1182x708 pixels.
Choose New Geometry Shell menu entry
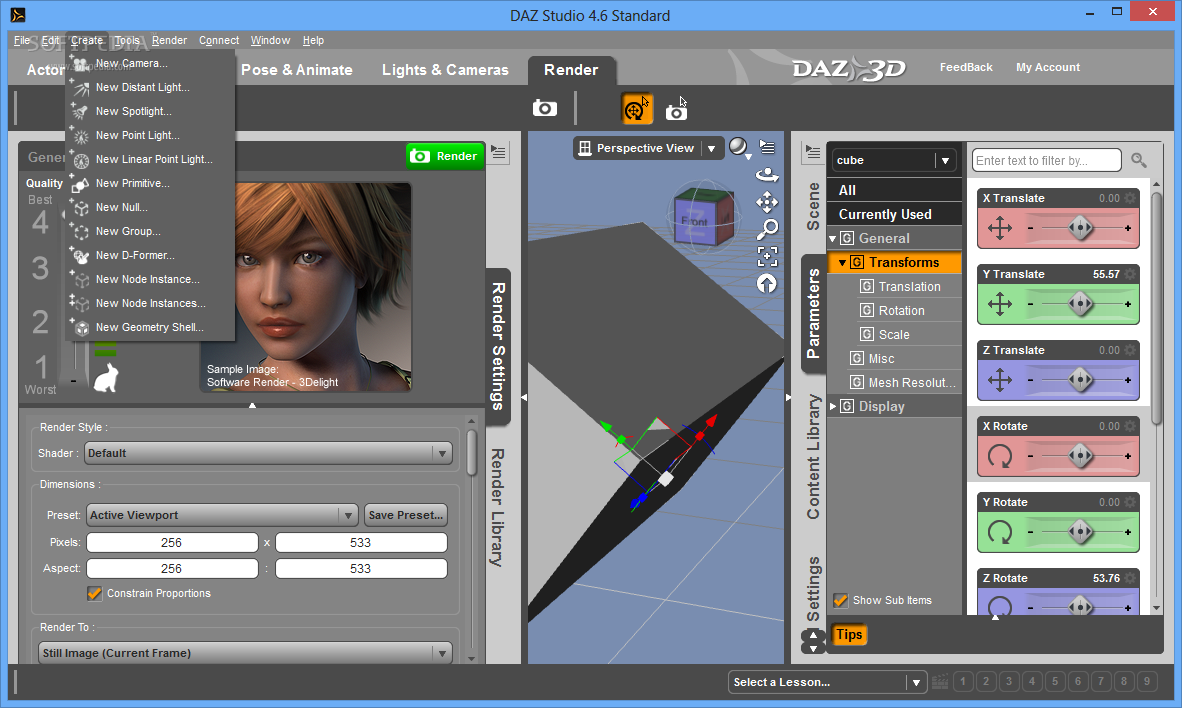click(150, 327)
